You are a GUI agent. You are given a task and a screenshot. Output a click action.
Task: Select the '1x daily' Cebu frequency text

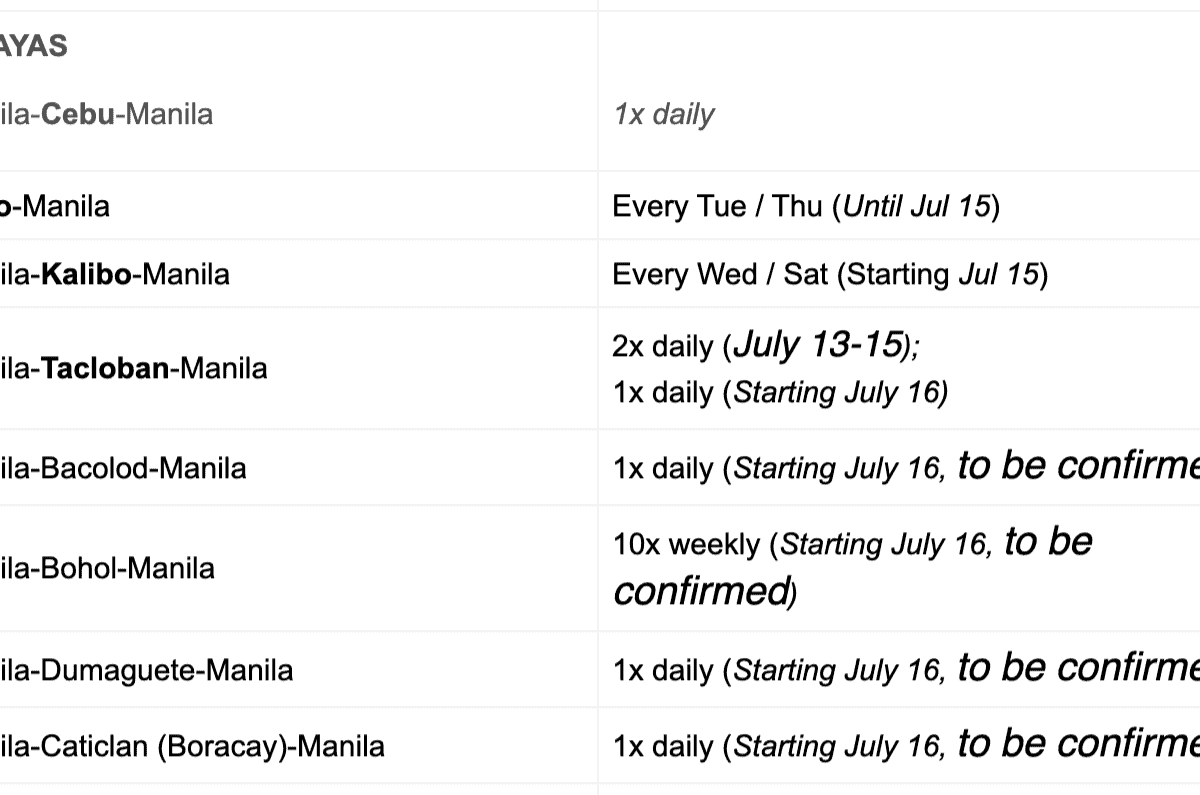point(664,114)
